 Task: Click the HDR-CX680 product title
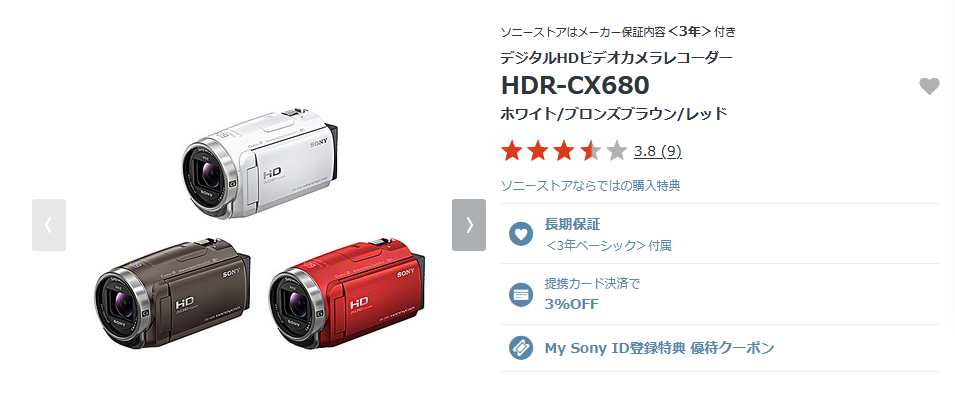(x=575, y=86)
